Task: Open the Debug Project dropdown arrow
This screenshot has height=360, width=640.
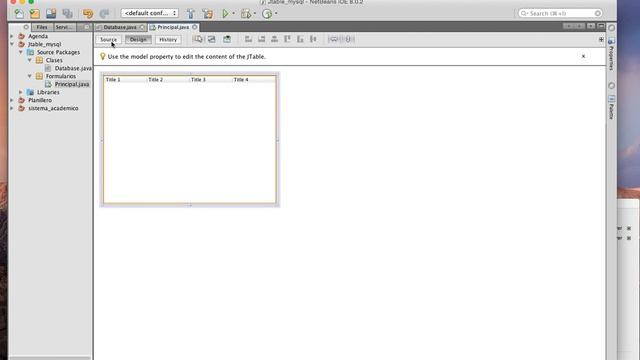Action: point(255,13)
